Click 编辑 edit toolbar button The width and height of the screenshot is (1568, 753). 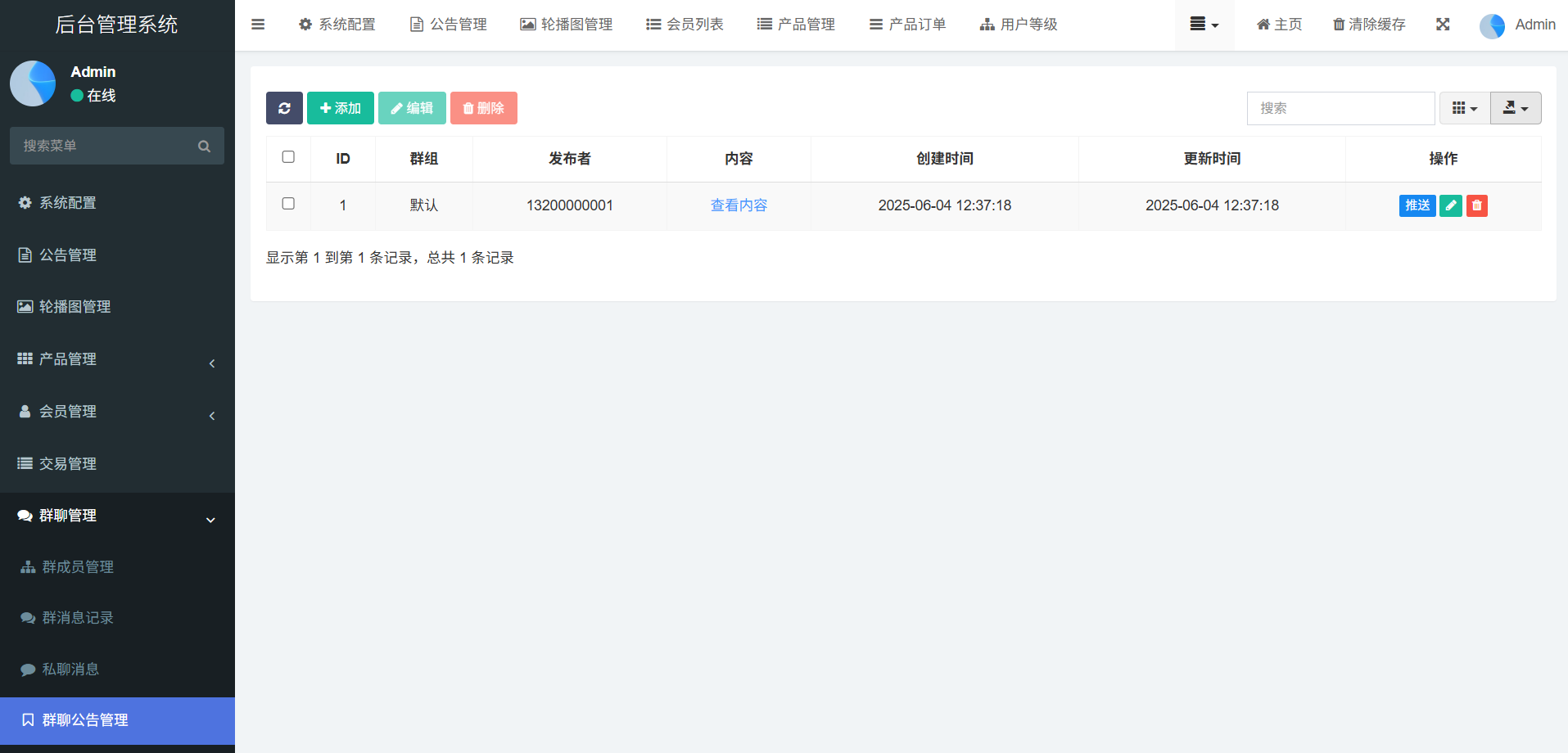[412, 108]
